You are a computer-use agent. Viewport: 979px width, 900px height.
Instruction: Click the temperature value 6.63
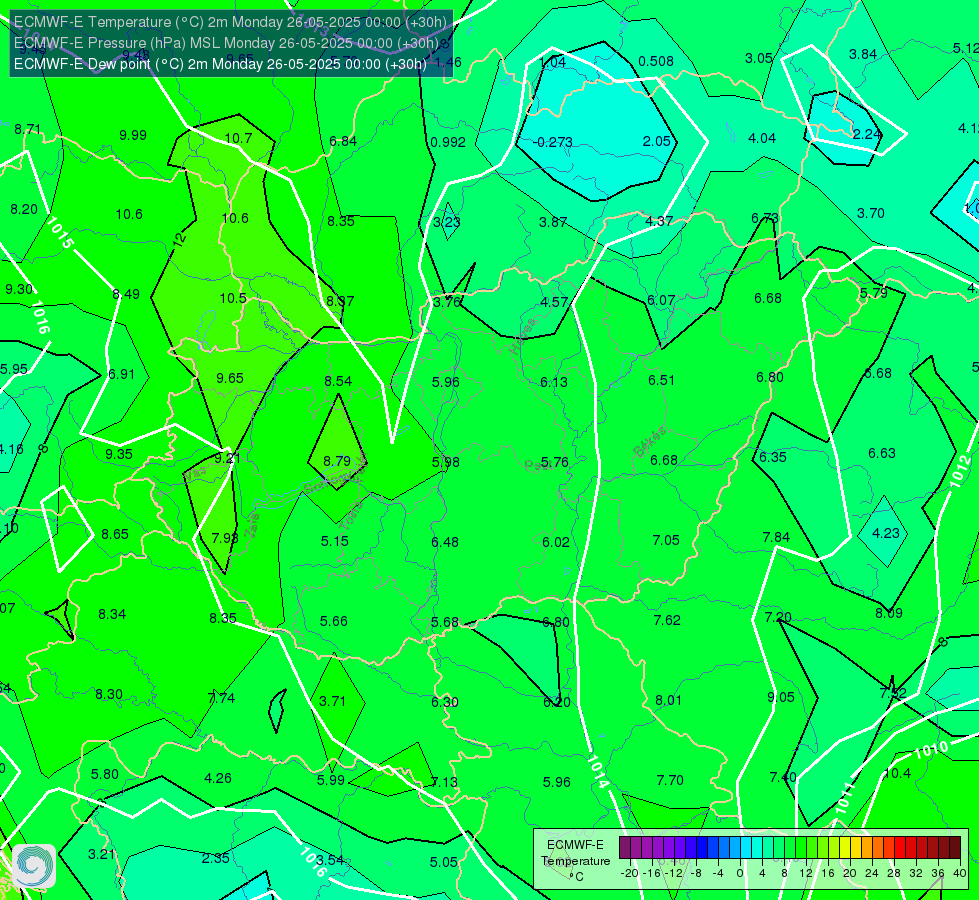tap(882, 453)
